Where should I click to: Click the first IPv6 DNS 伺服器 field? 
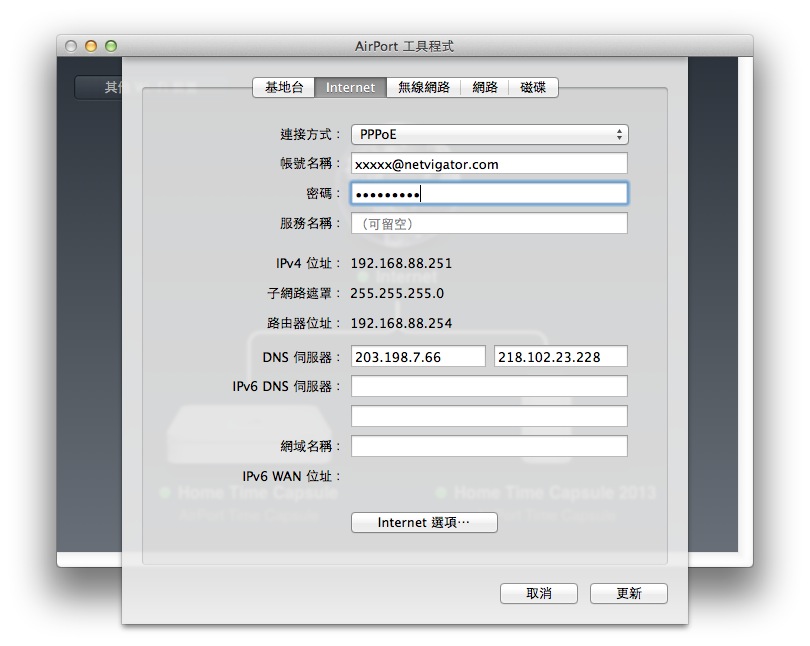point(489,386)
